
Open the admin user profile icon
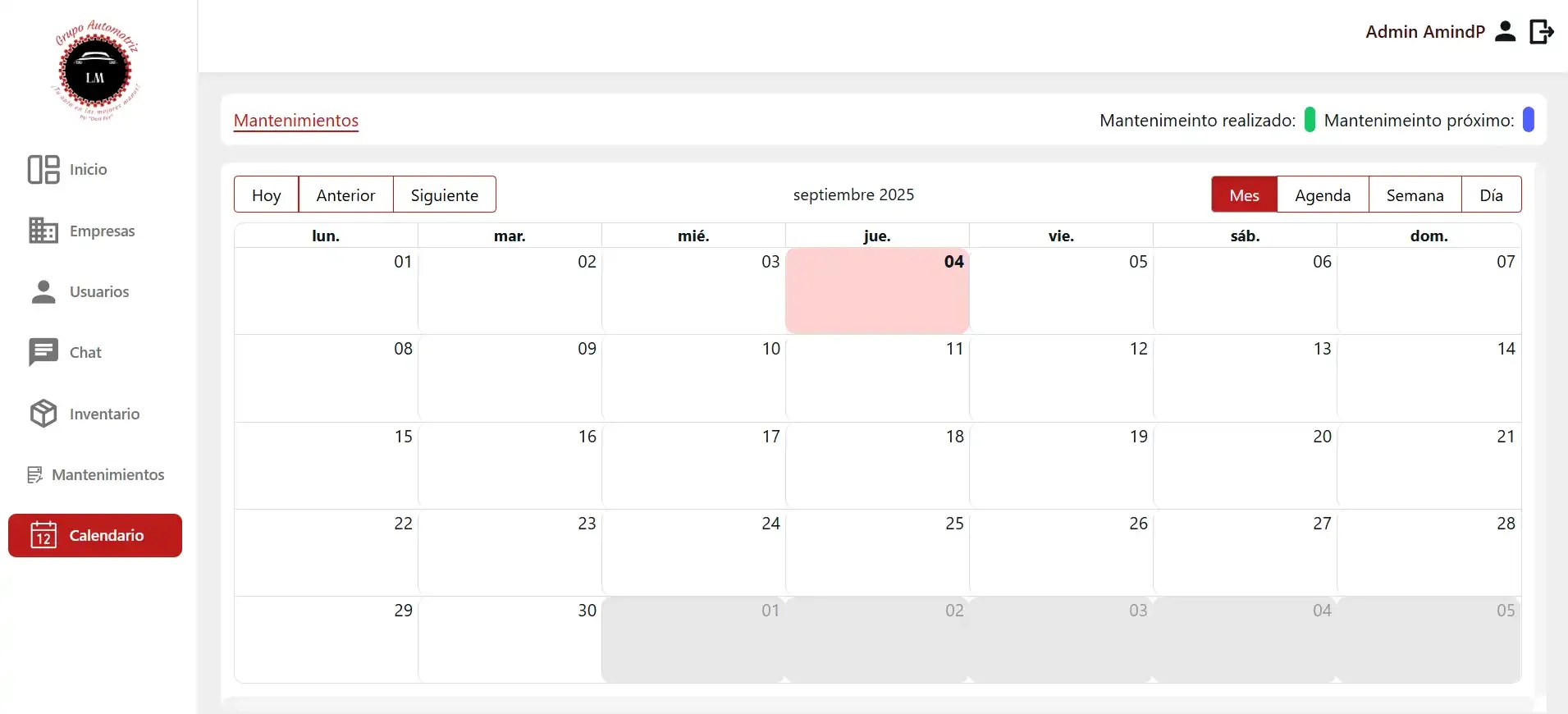(x=1505, y=32)
